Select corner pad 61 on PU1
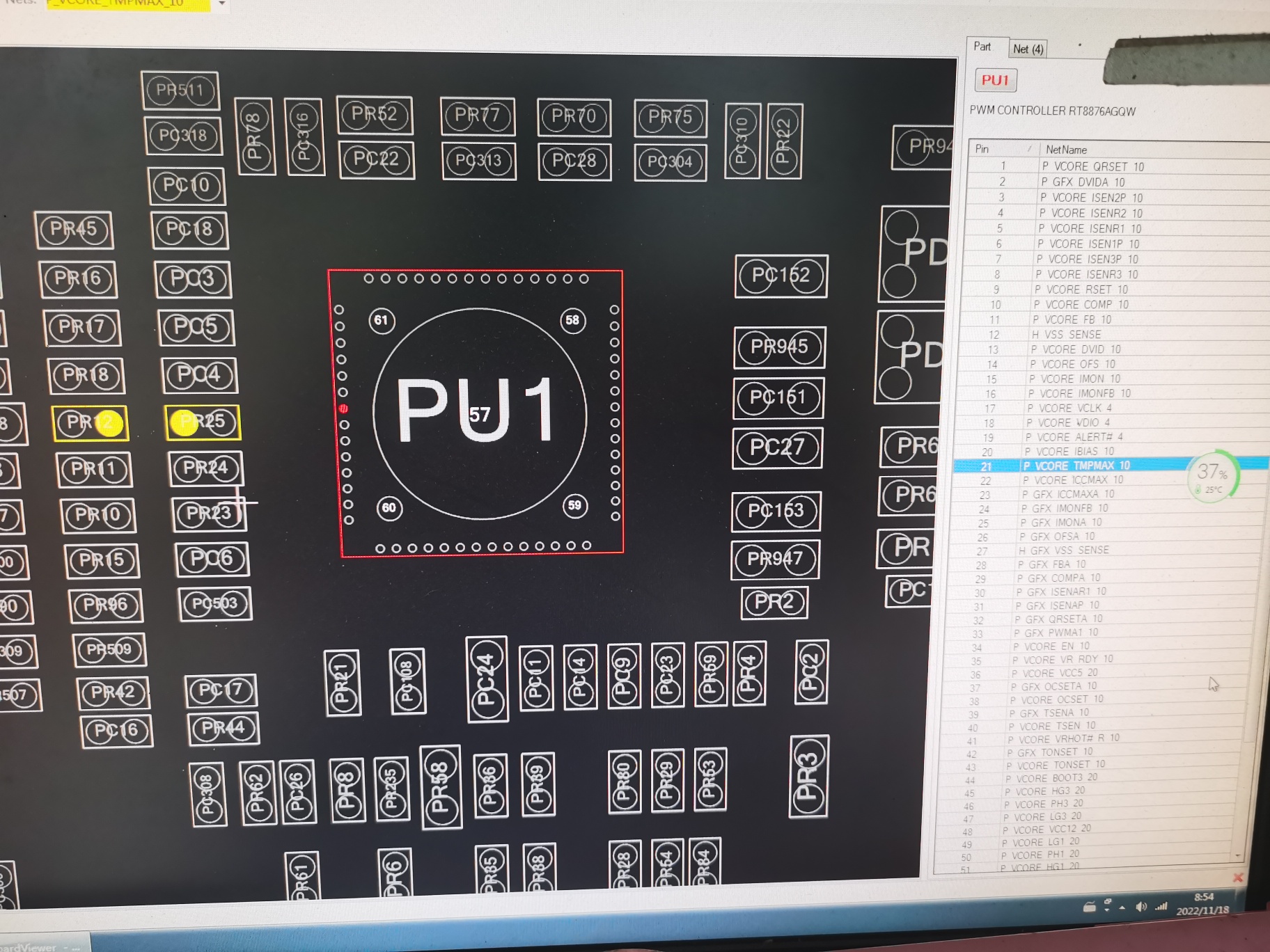The height and width of the screenshot is (952, 1270). pyautogui.click(x=382, y=320)
